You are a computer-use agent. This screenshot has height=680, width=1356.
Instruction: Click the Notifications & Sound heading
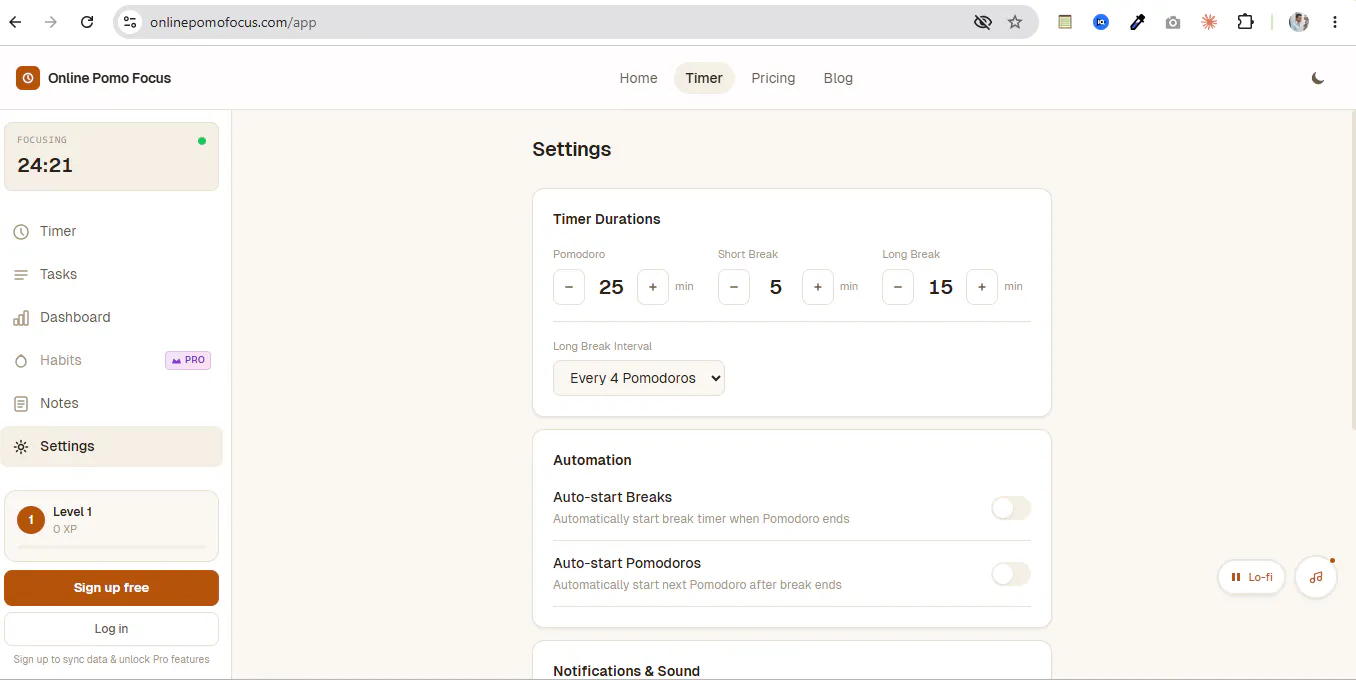pyautogui.click(x=626, y=671)
